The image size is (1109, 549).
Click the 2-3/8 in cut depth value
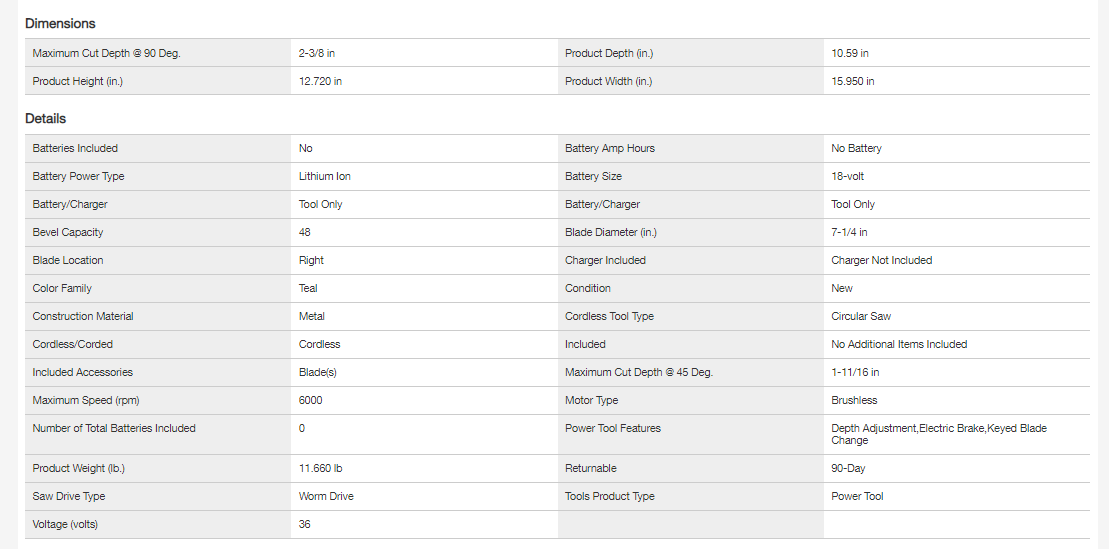pos(317,53)
